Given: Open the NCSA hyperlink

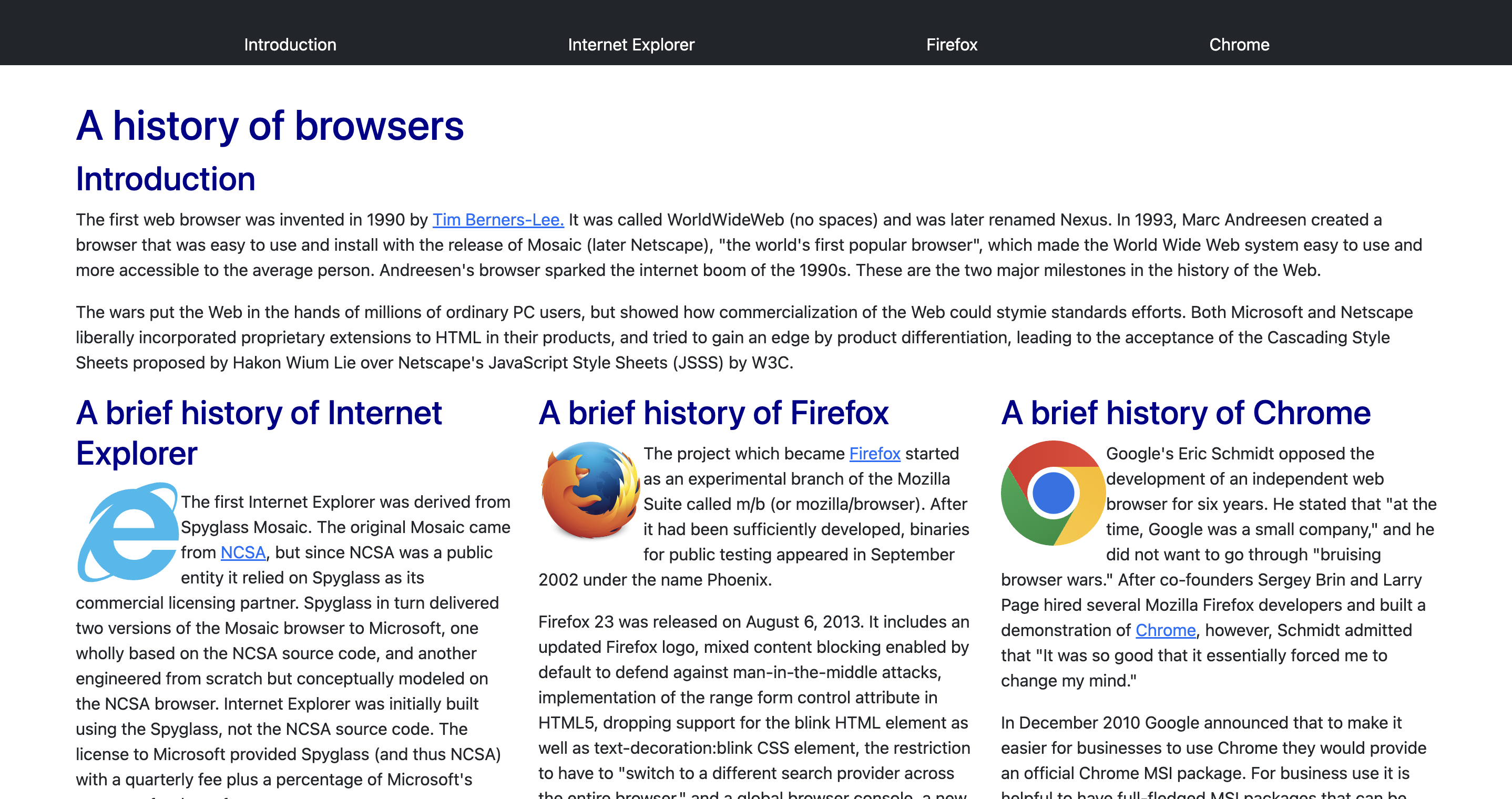Looking at the screenshot, I should [x=243, y=552].
